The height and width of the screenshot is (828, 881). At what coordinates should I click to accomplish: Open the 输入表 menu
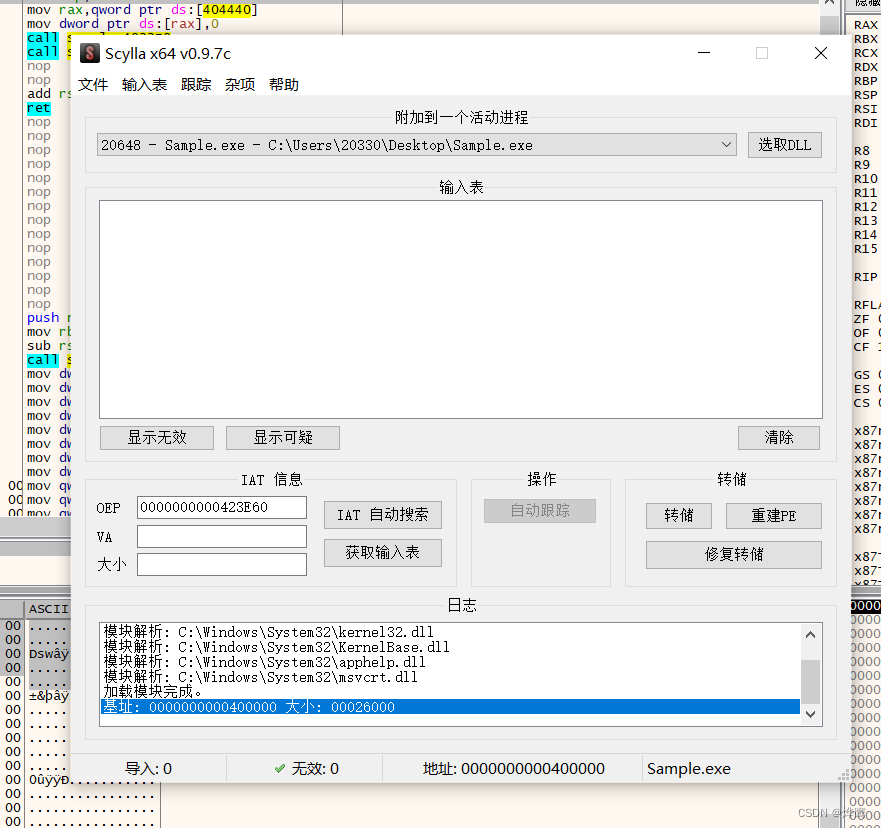[144, 85]
